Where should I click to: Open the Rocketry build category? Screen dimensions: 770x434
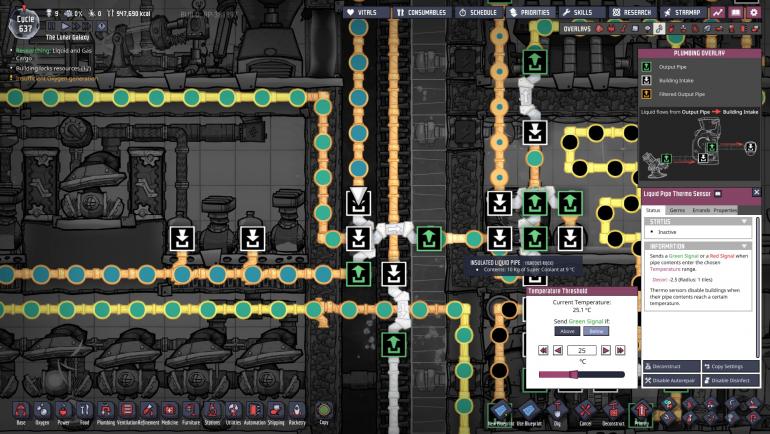[297, 412]
